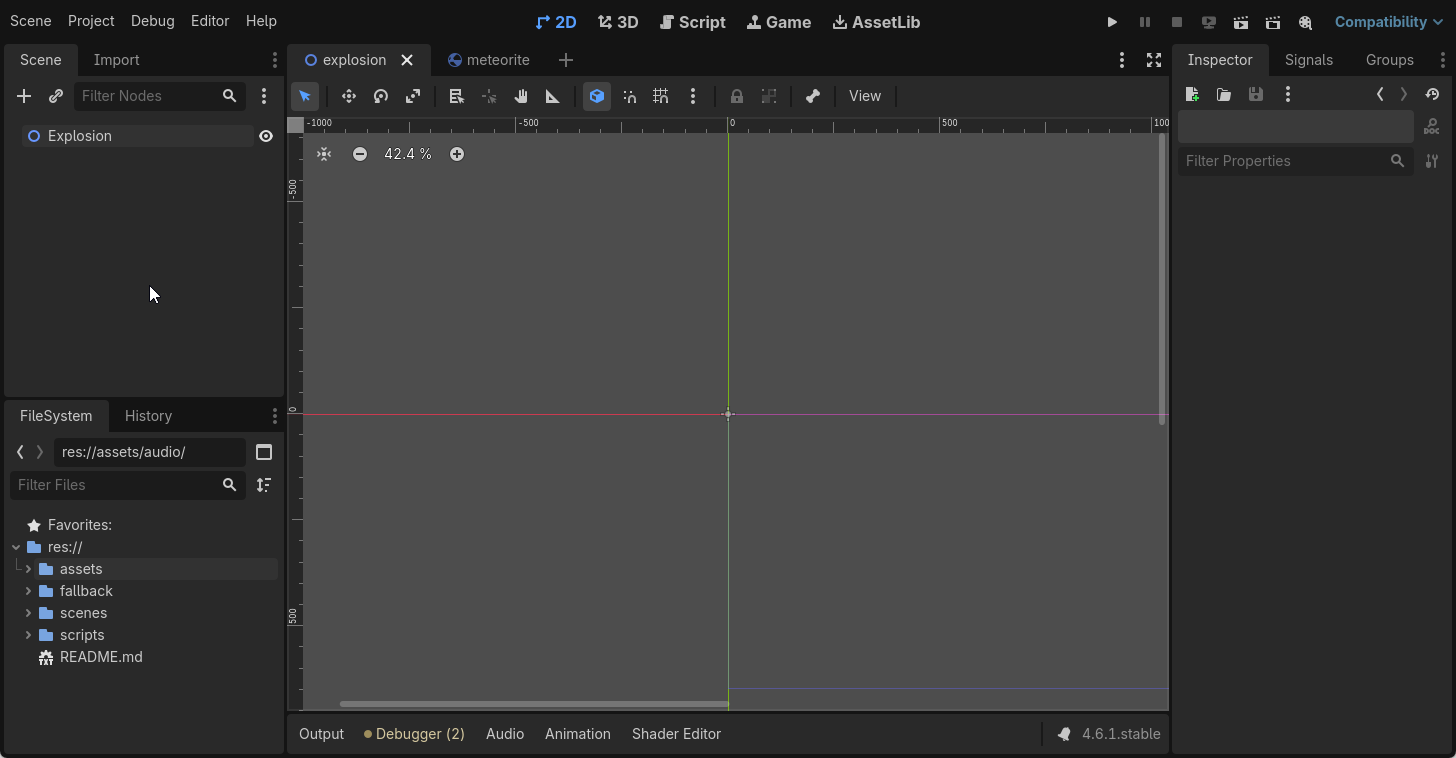Focus the Filter Nodes search field
This screenshot has height=758, width=1456.
pos(159,96)
